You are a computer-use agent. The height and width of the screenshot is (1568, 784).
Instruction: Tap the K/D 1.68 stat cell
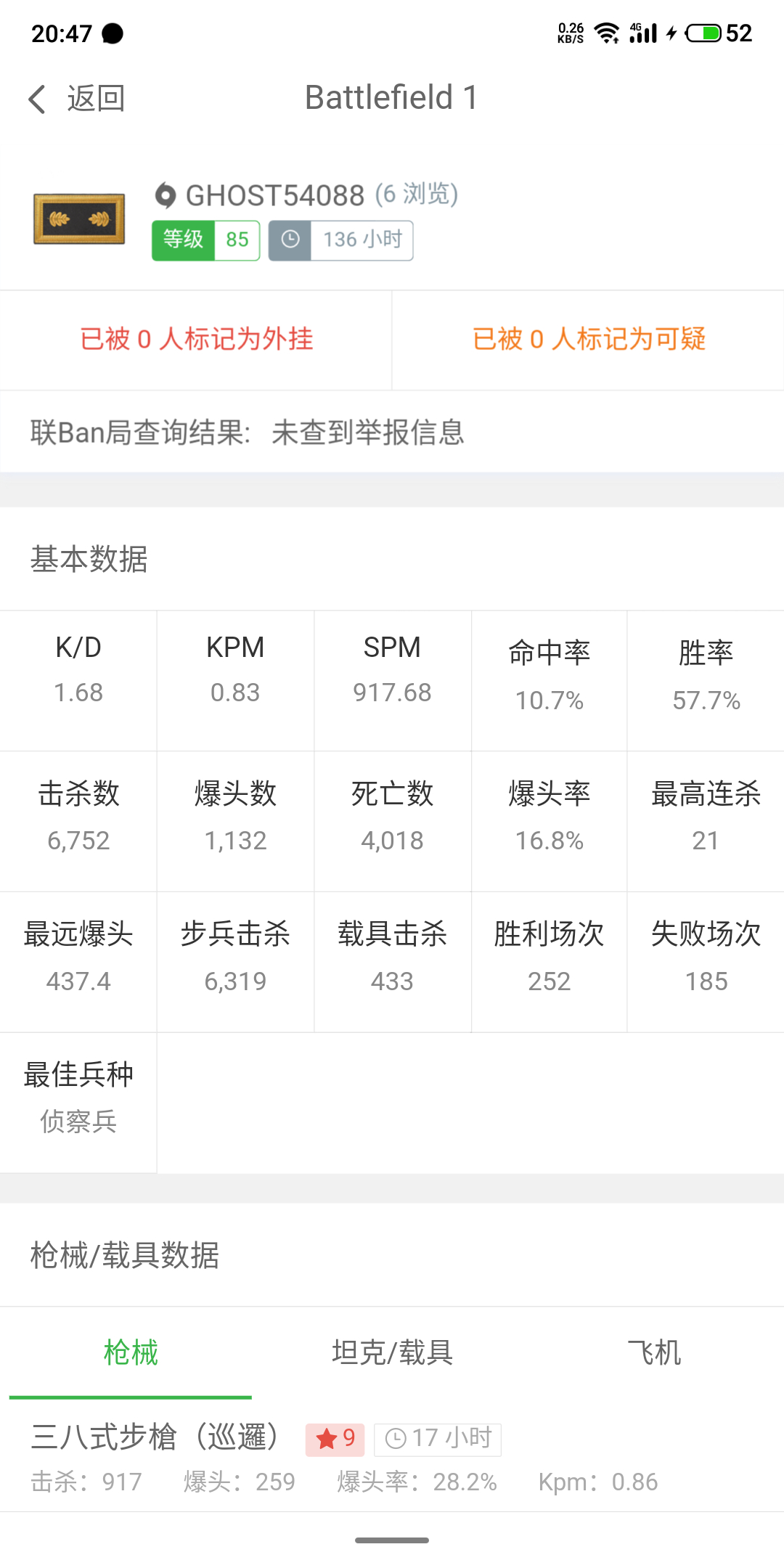click(78, 681)
